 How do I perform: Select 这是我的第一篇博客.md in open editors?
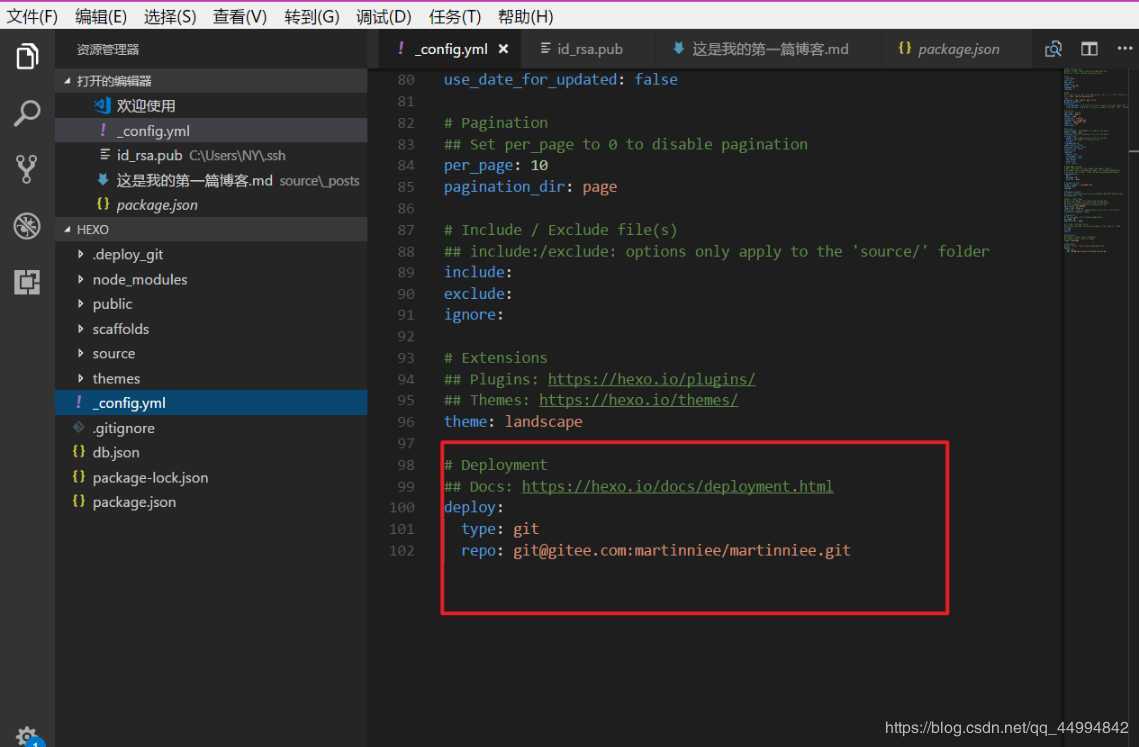pyautogui.click(x=211, y=180)
